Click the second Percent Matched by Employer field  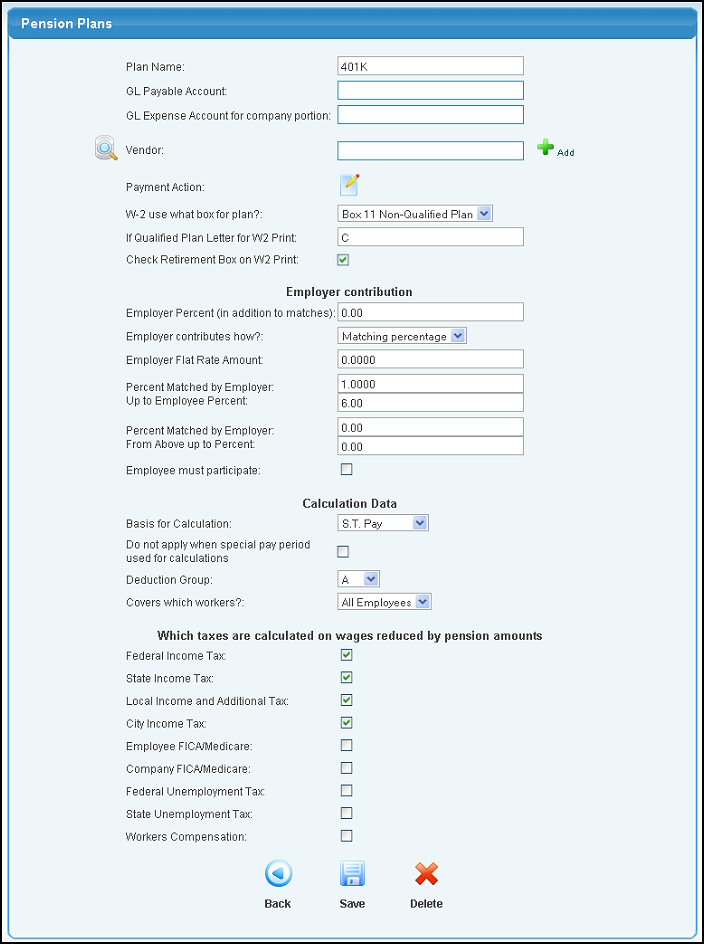pos(431,427)
